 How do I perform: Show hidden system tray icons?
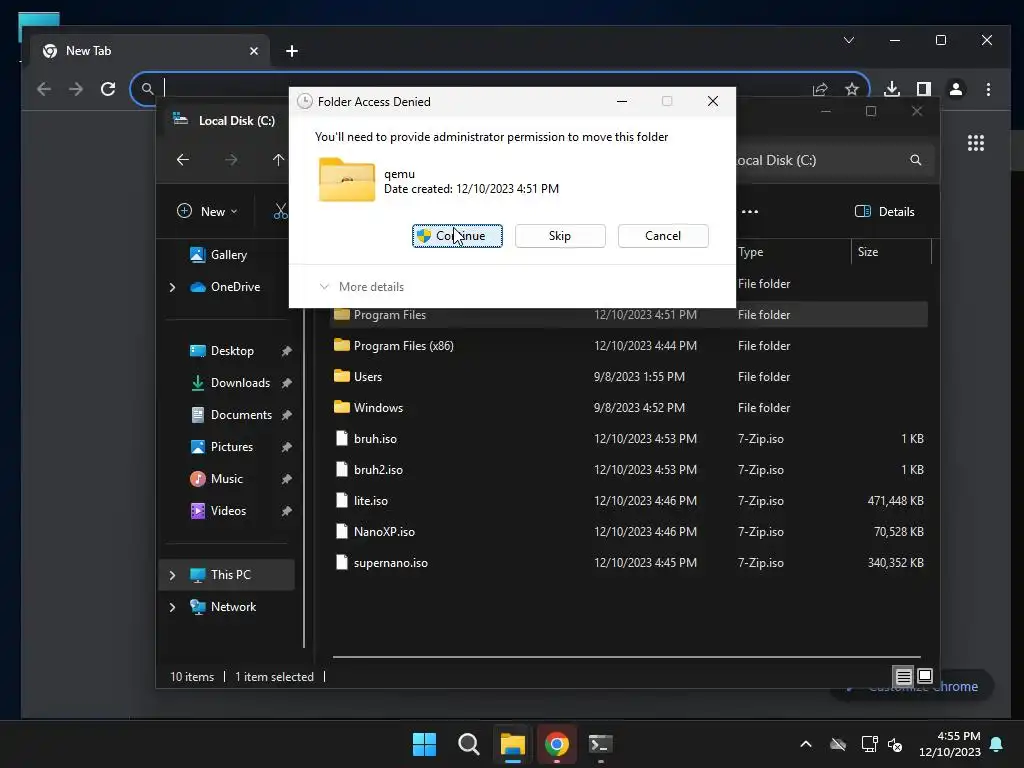[x=806, y=744]
